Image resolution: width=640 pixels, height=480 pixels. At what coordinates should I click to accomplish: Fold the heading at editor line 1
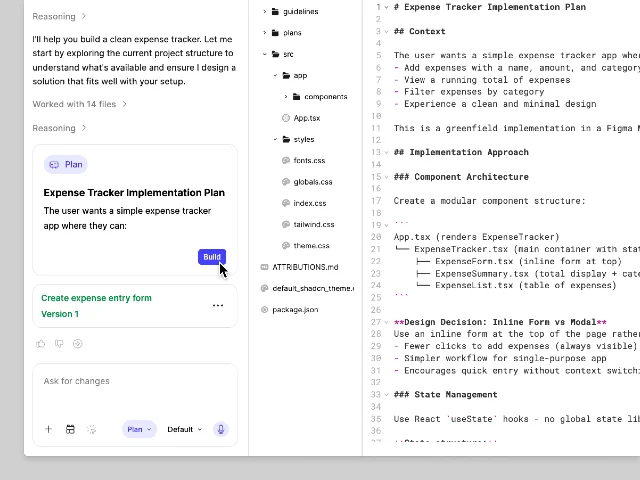386,7
